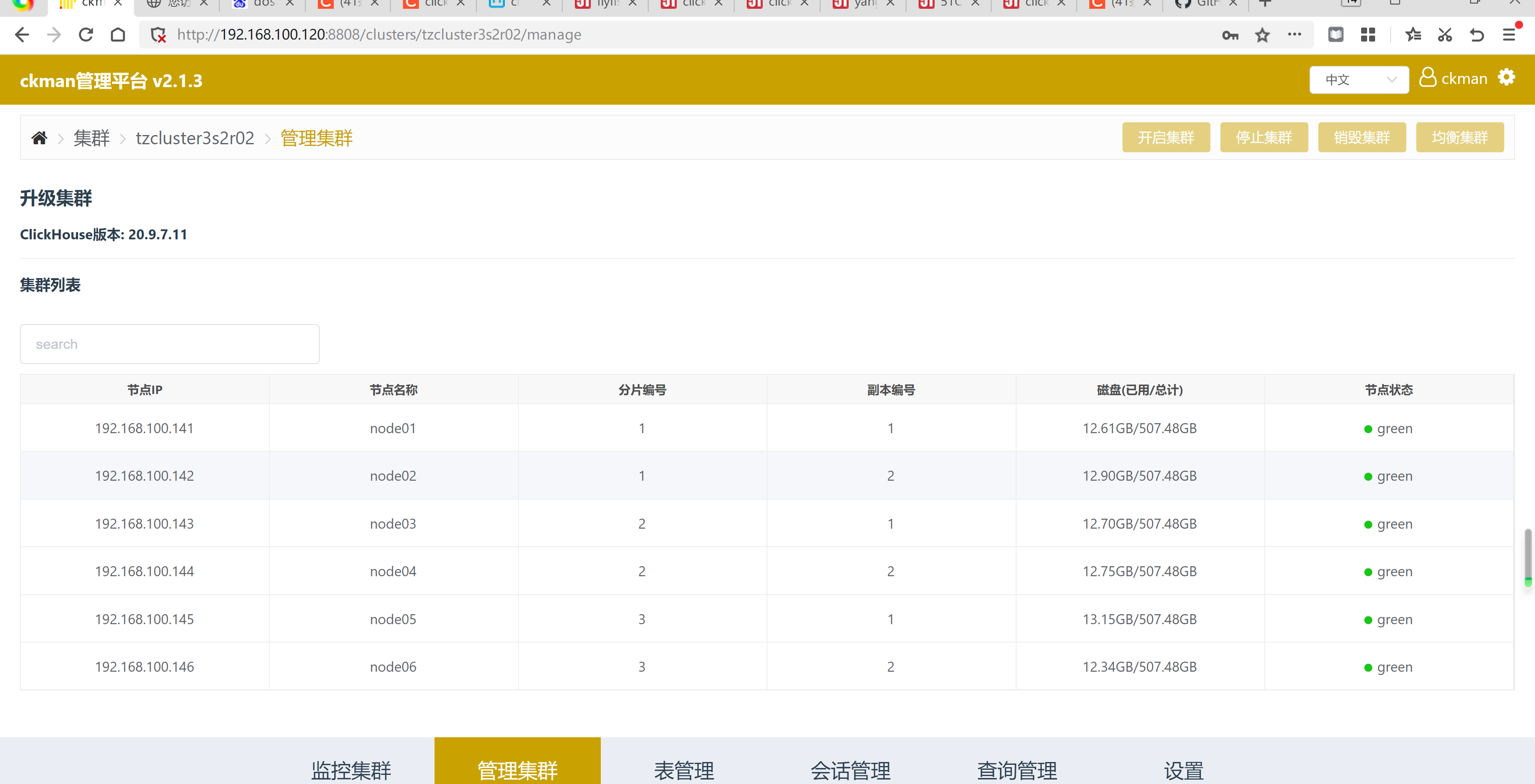Image resolution: width=1535 pixels, height=784 pixels.
Task: Bookmark this page with the star icon
Action: coord(1262,35)
